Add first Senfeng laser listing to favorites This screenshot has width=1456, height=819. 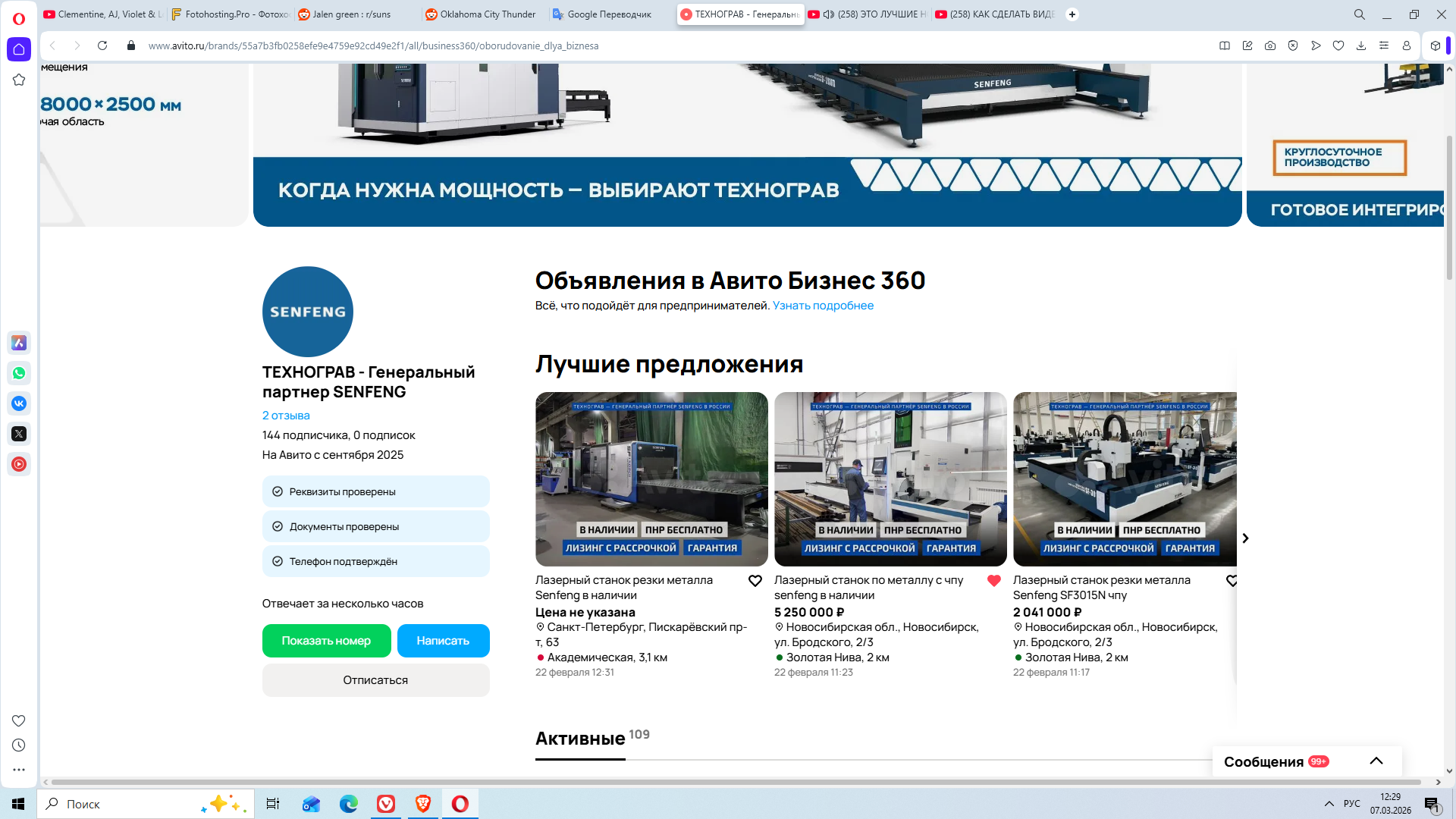pyautogui.click(x=755, y=581)
